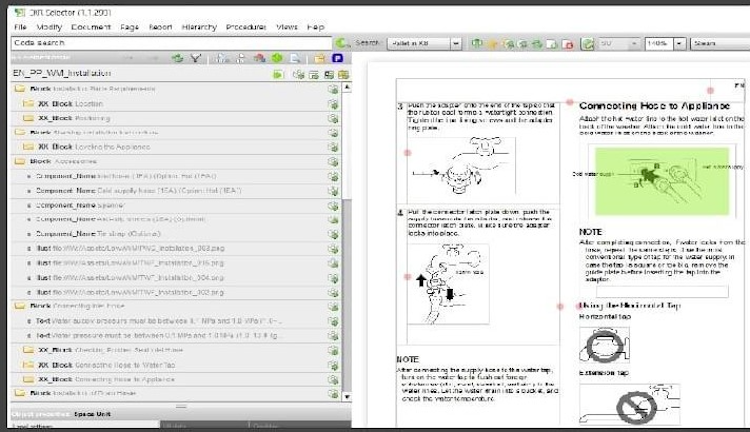The height and width of the screenshot is (432, 750).
Task: Click the green hose connection illustration
Action: coord(662,181)
